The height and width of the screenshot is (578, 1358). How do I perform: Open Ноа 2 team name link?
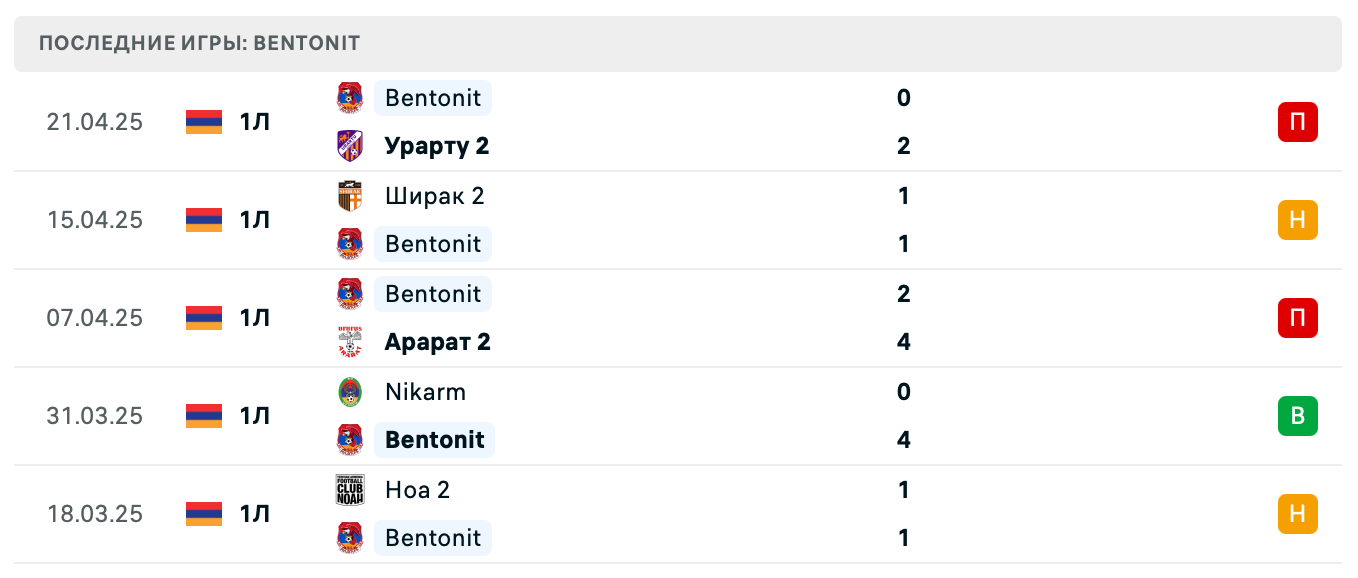(x=417, y=490)
